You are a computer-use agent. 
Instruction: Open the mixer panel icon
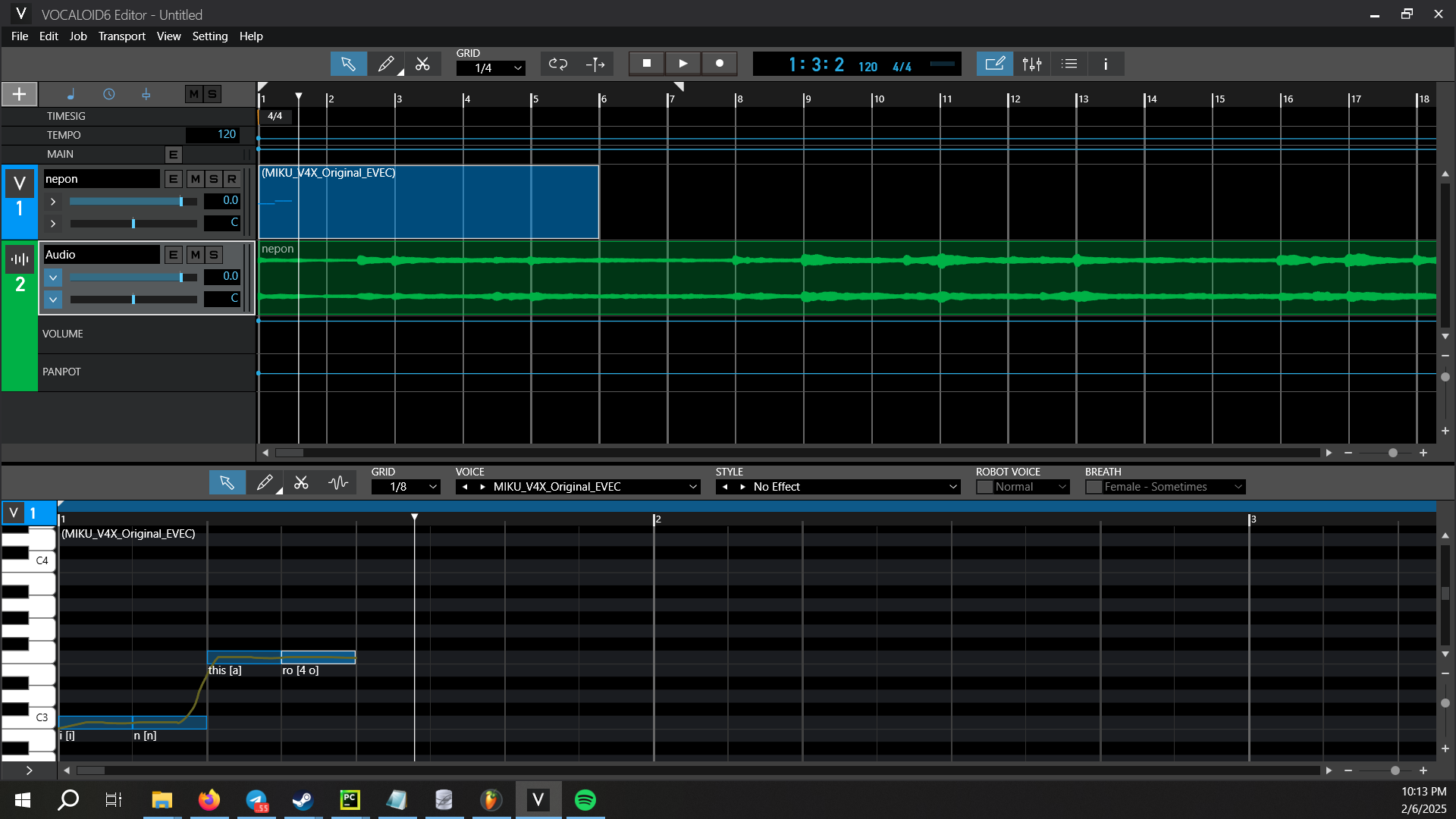pos(1032,64)
